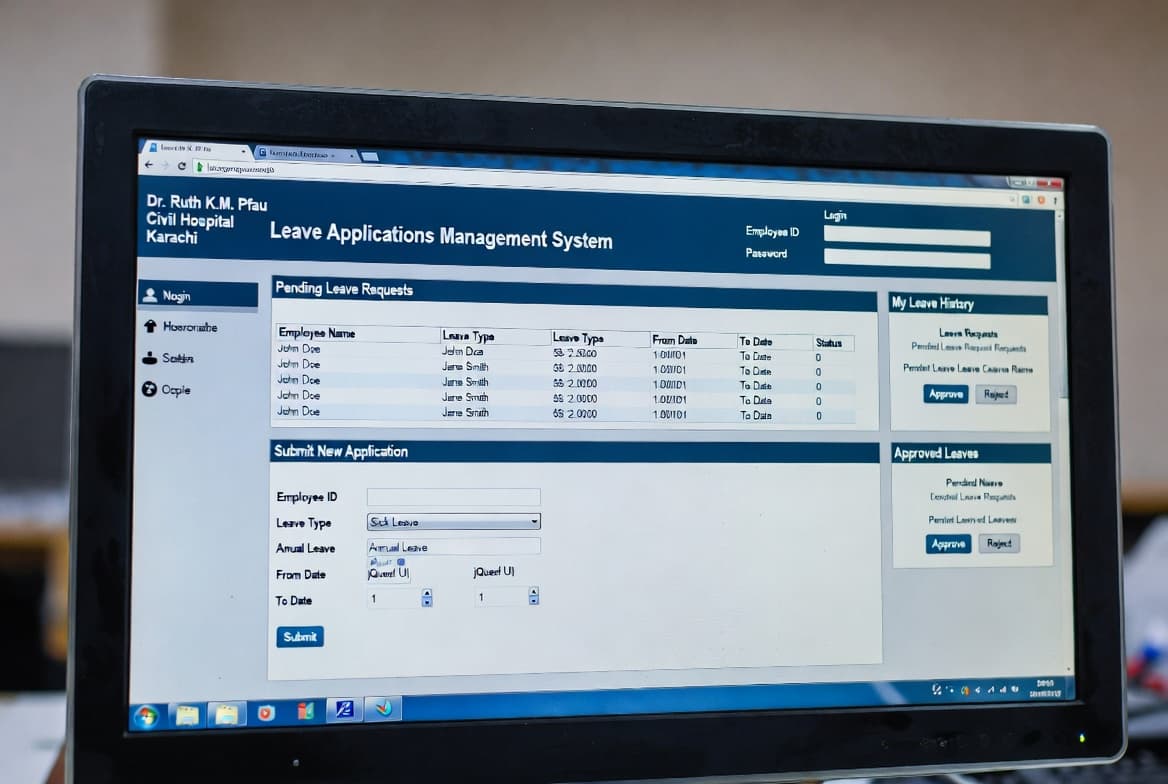The width and height of the screenshot is (1168, 784).
Task: Go back with the browser back arrow
Action: tap(149, 165)
